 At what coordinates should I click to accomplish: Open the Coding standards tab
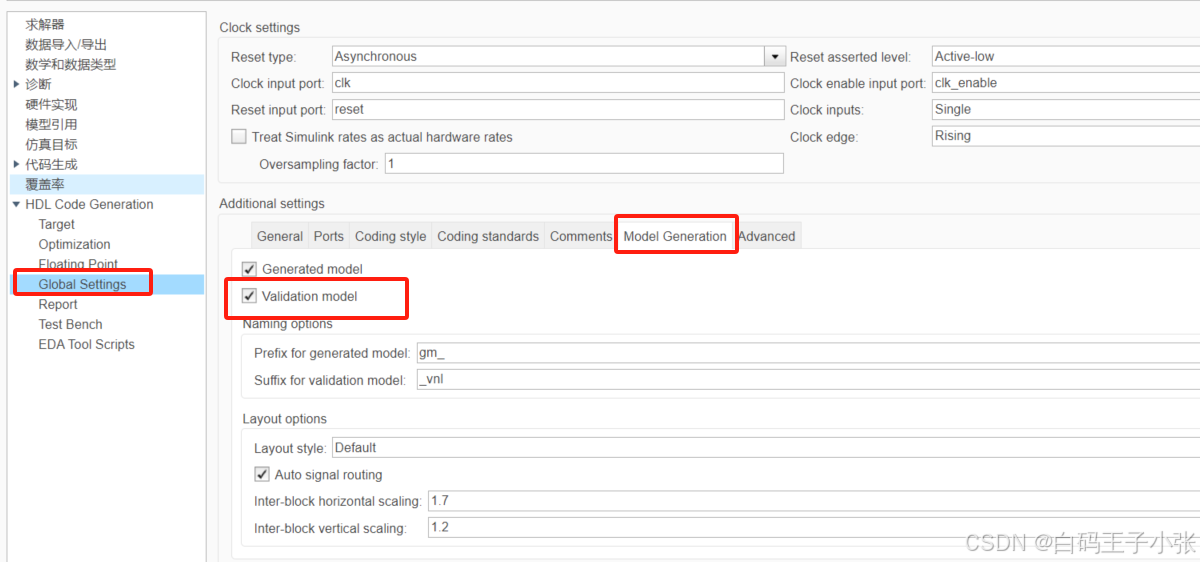click(488, 236)
